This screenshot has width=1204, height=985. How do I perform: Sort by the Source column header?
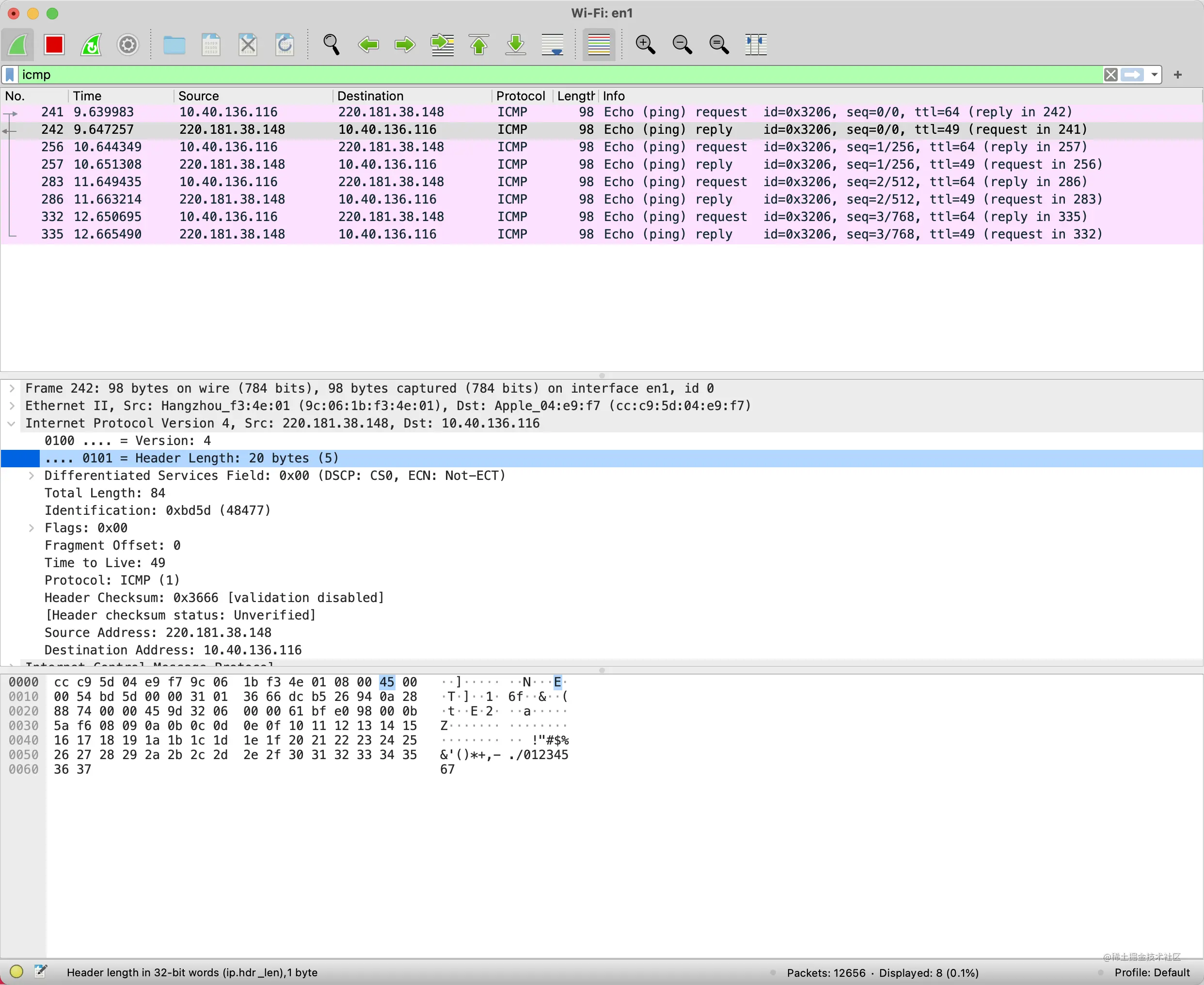pyautogui.click(x=253, y=96)
